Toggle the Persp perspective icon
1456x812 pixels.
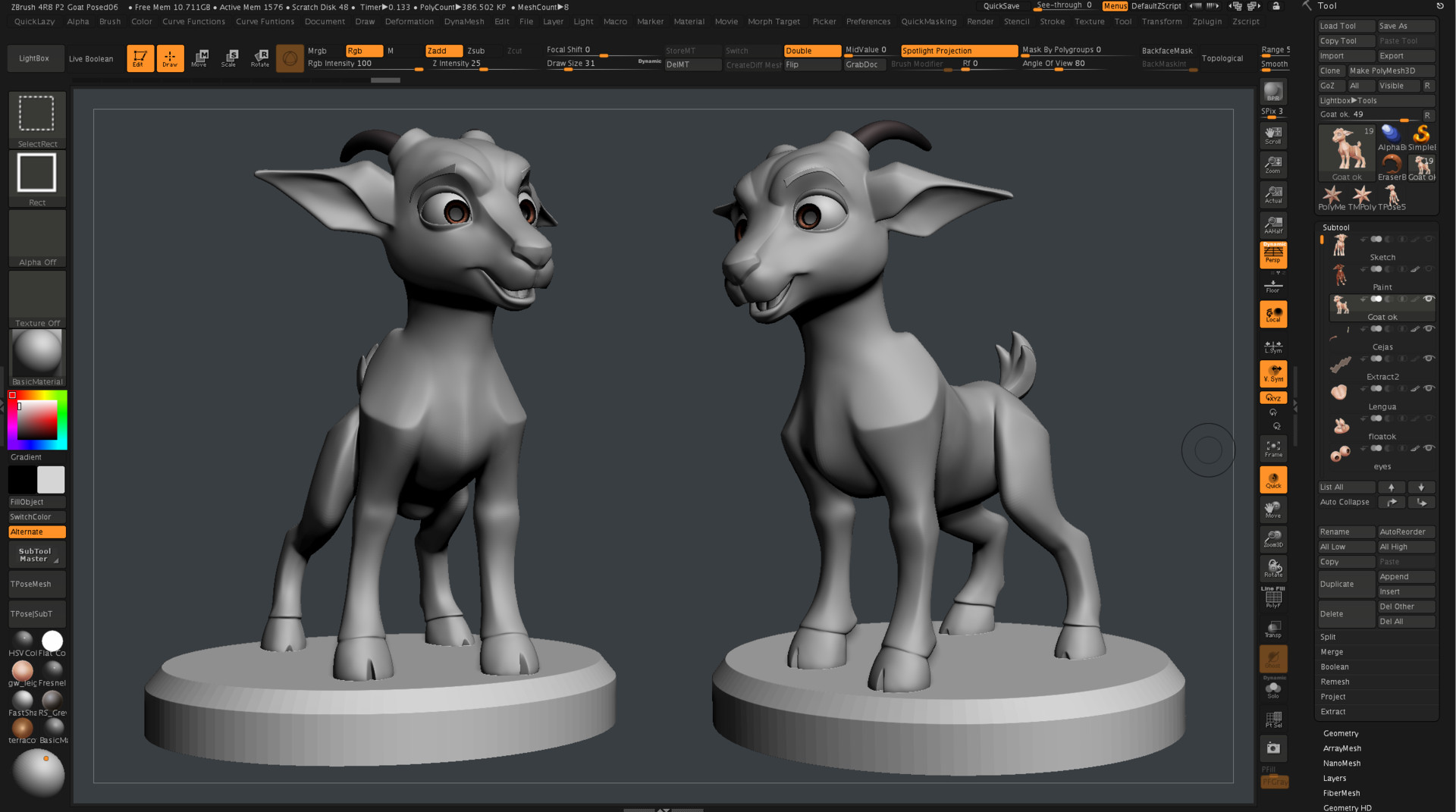click(1273, 254)
